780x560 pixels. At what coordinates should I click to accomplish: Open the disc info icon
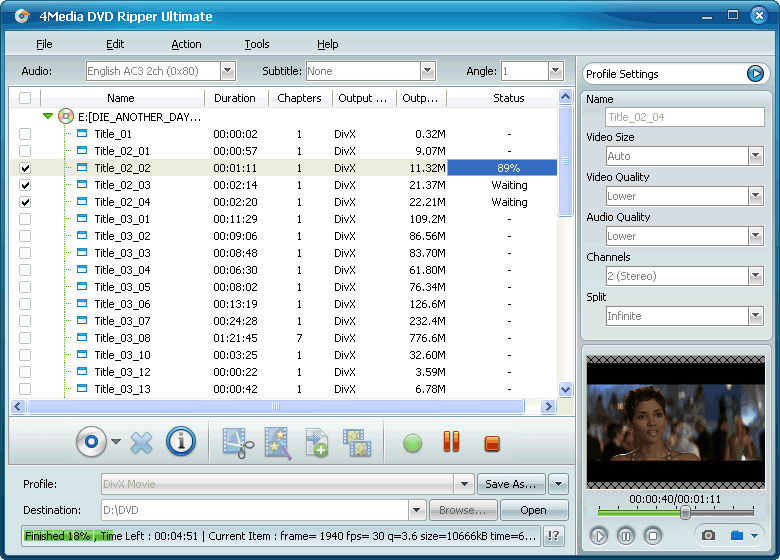pos(181,442)
